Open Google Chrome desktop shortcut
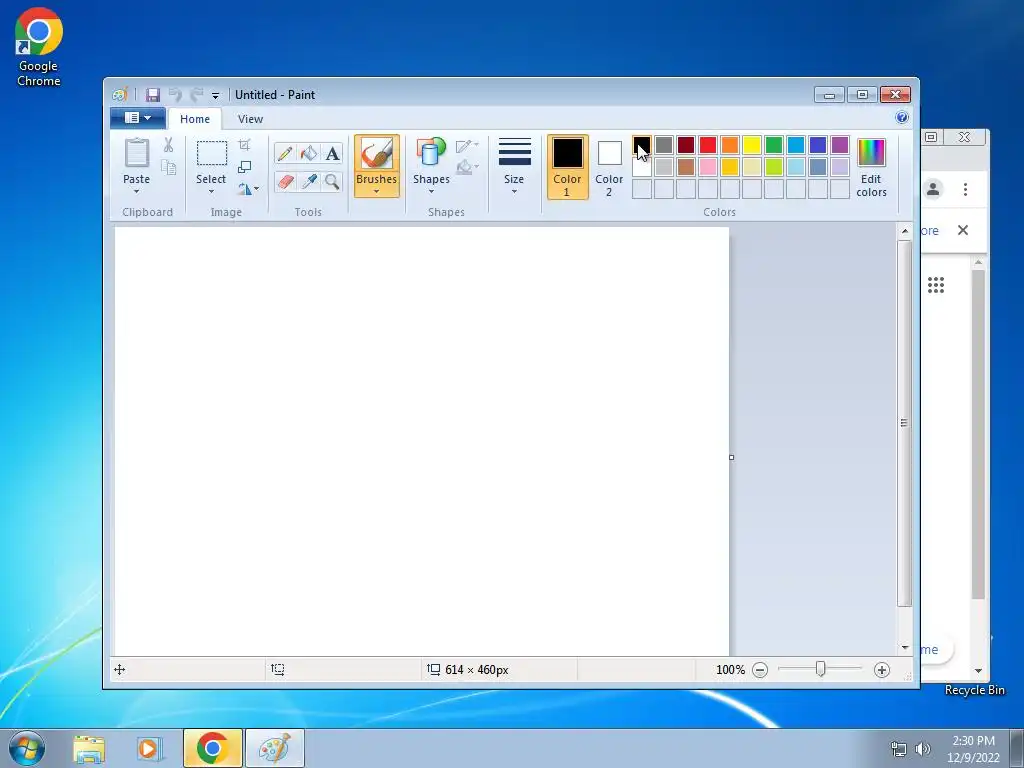Screen dimensions: 1024x768 tap(39, 47)
